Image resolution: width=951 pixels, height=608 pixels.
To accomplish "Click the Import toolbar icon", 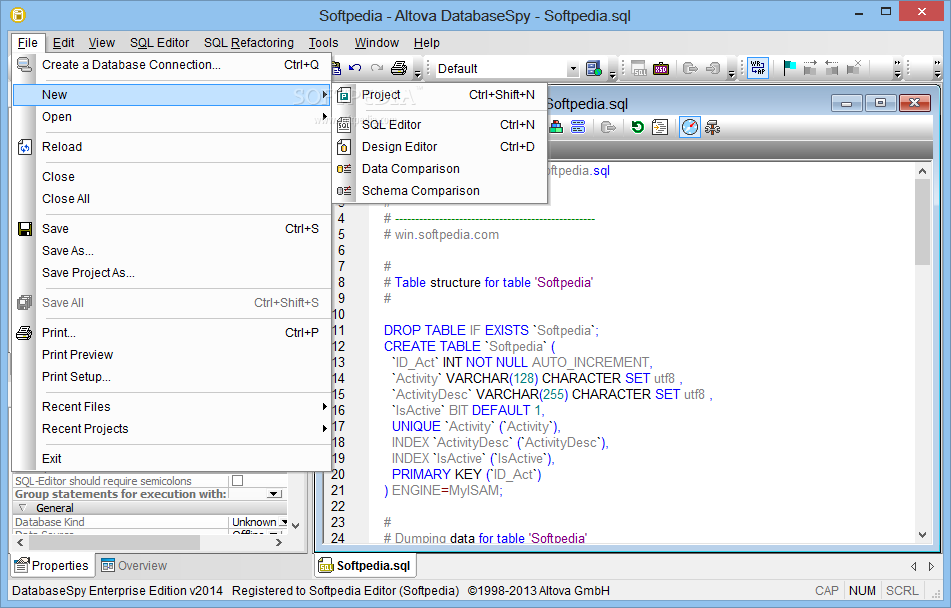I will [713, 69].
